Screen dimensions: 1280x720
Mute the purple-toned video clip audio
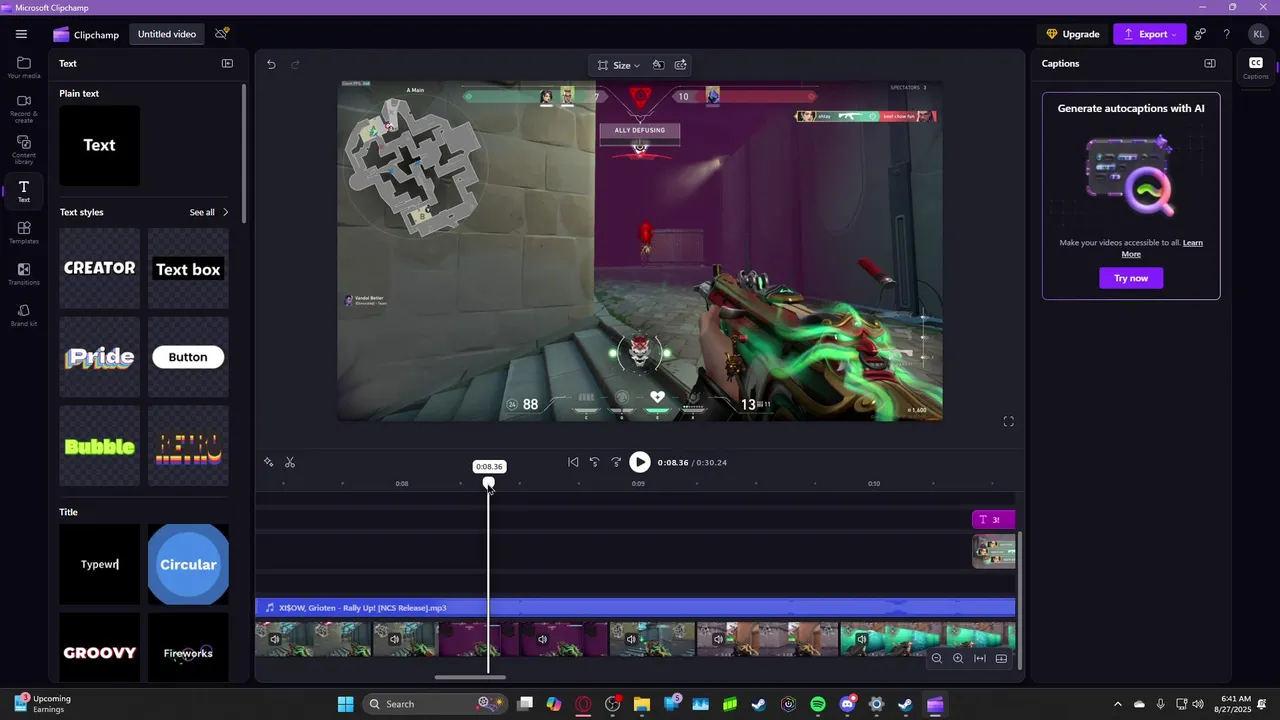[542, 639]
